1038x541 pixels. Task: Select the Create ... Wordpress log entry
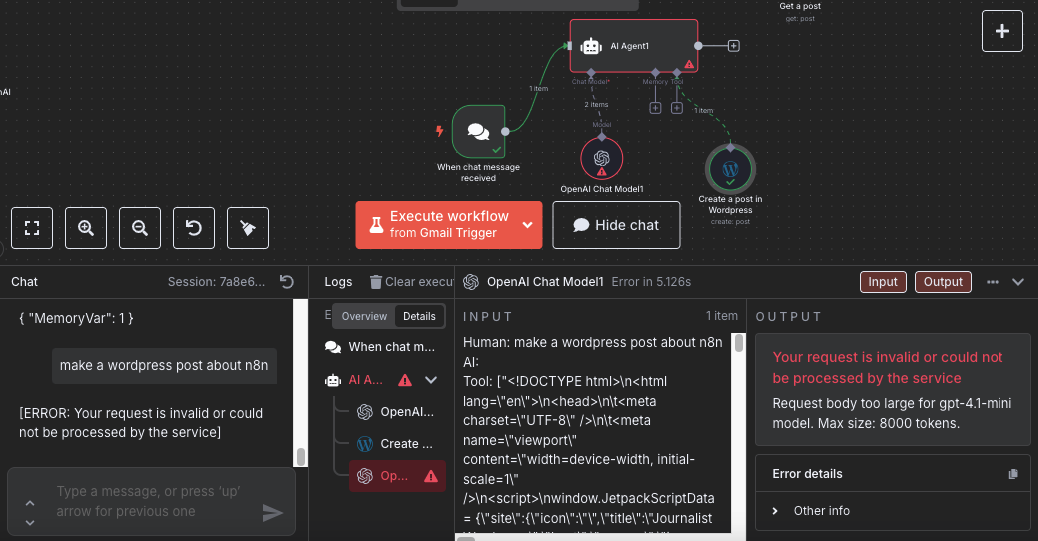pyautogui.click(x=396, y=444)
